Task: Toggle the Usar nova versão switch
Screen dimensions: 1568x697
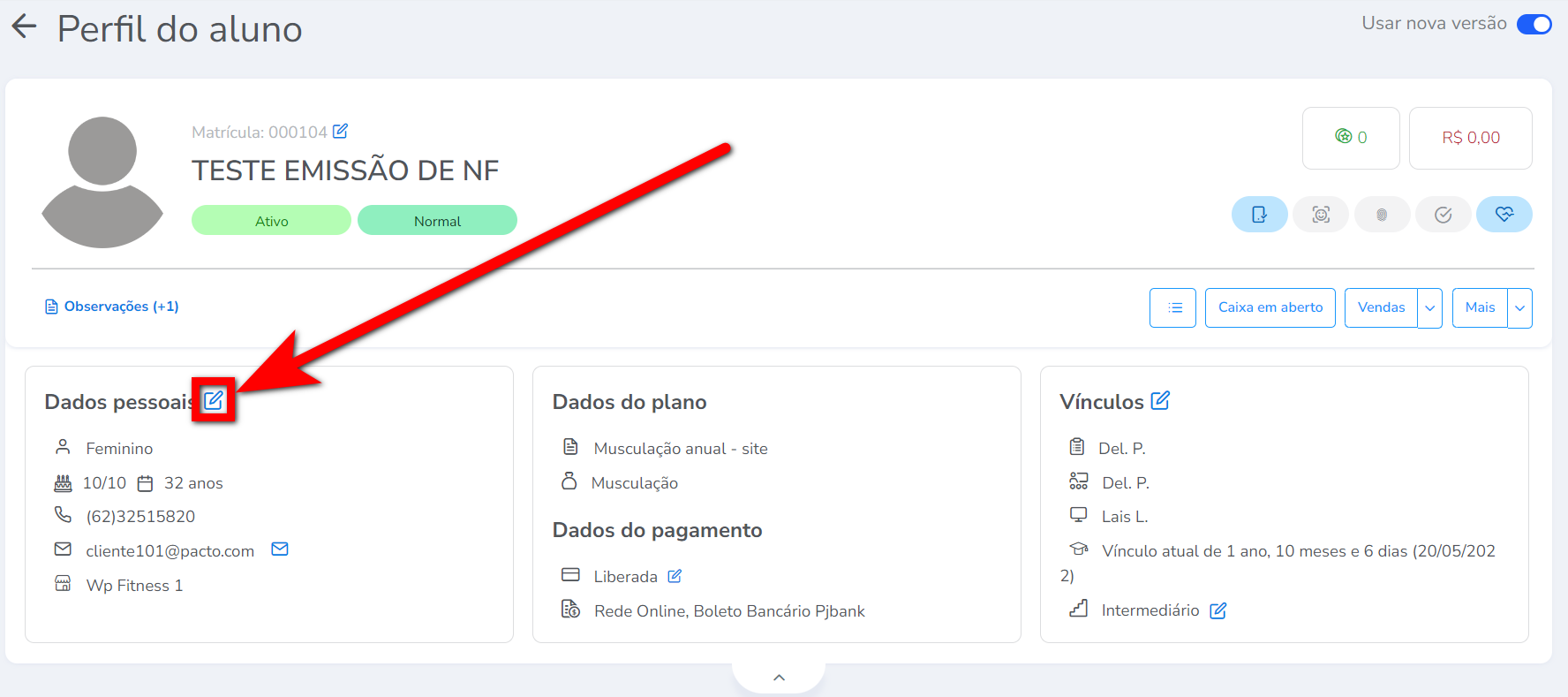Action: pos(1534,25)
